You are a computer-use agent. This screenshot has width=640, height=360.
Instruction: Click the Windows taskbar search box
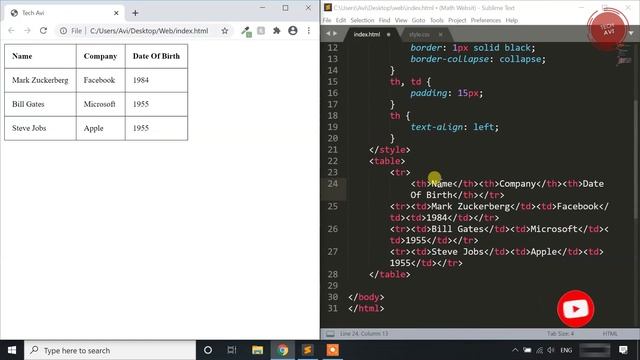pyautogui.click(x=110, y=350)
